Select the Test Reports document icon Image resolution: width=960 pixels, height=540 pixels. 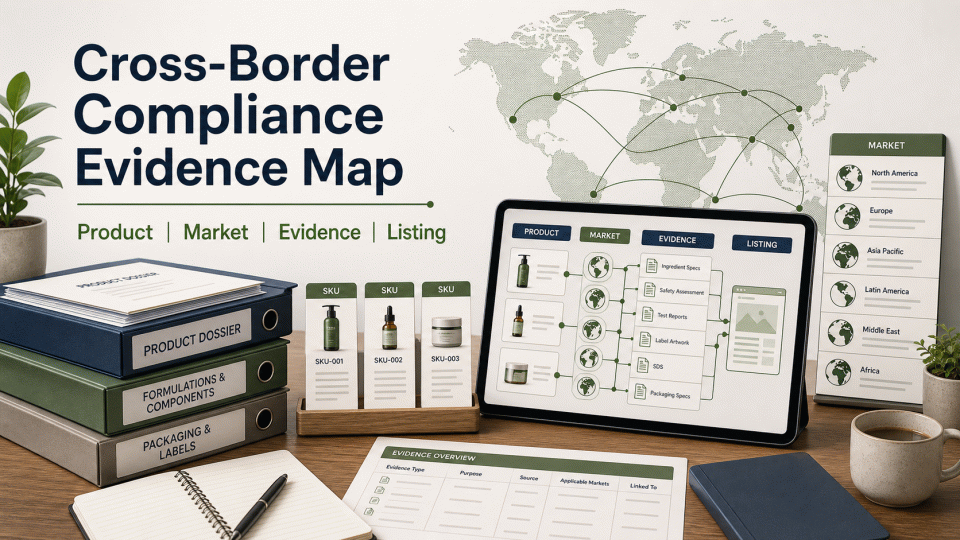point(647,314)
